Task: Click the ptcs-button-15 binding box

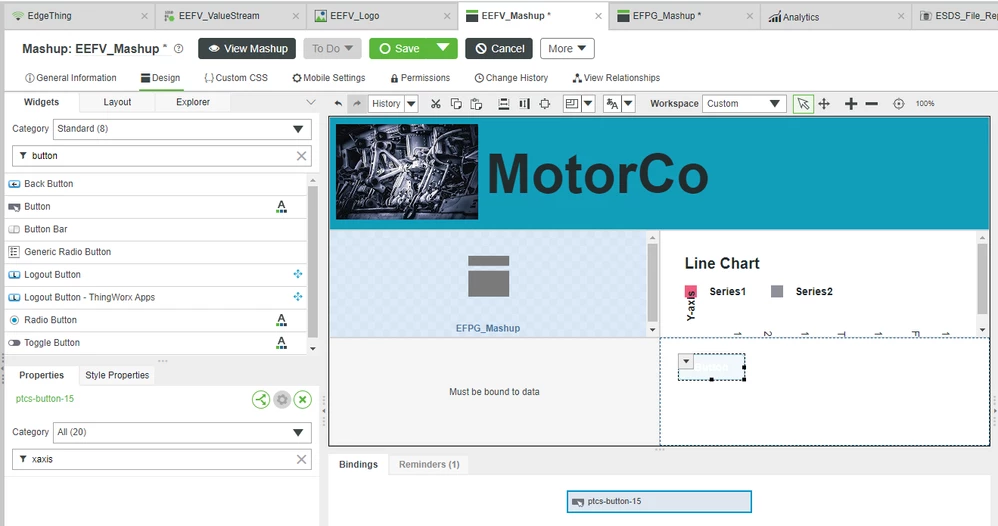Action: 659,501
